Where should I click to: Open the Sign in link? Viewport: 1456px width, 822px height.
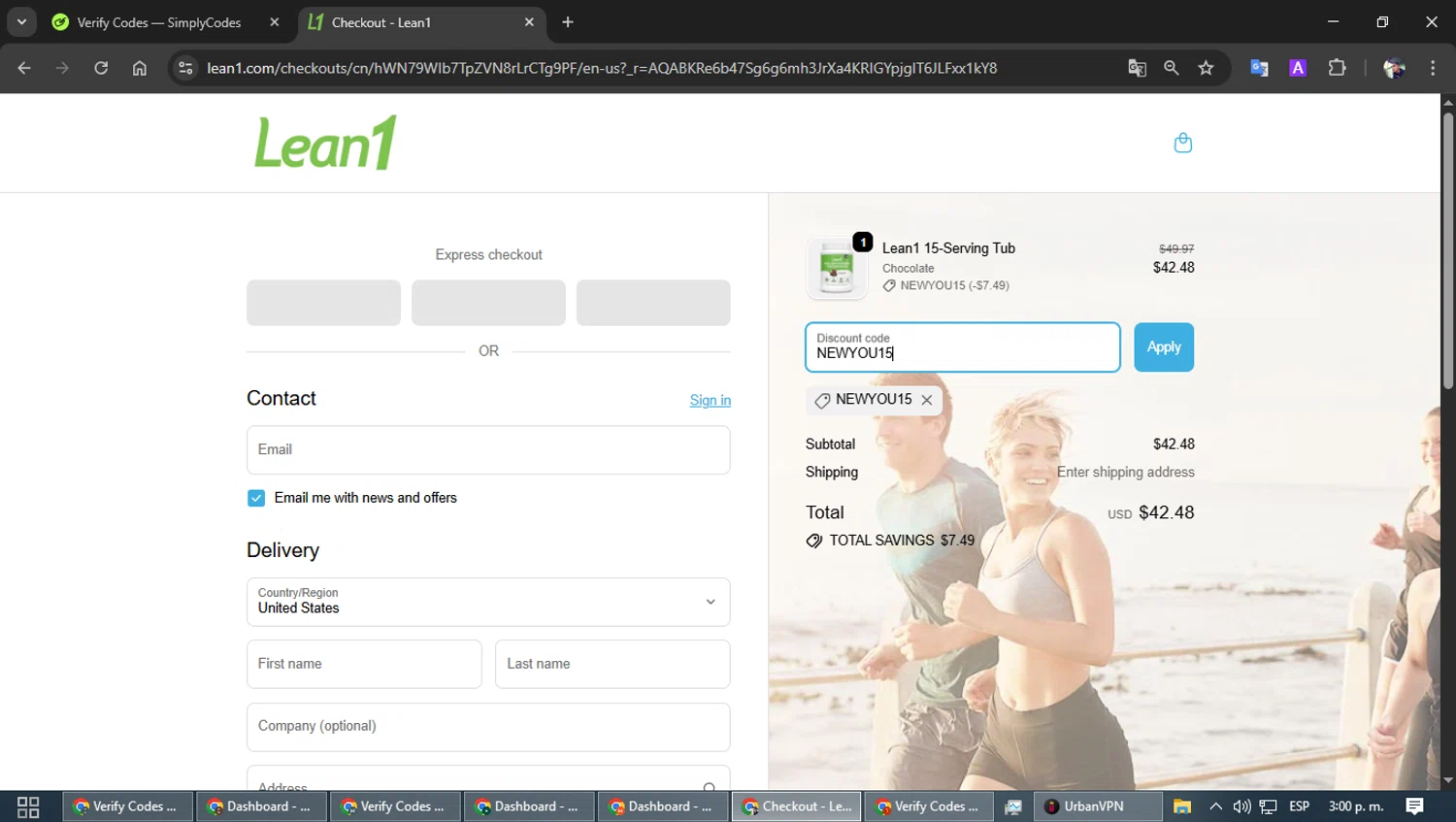710,400
